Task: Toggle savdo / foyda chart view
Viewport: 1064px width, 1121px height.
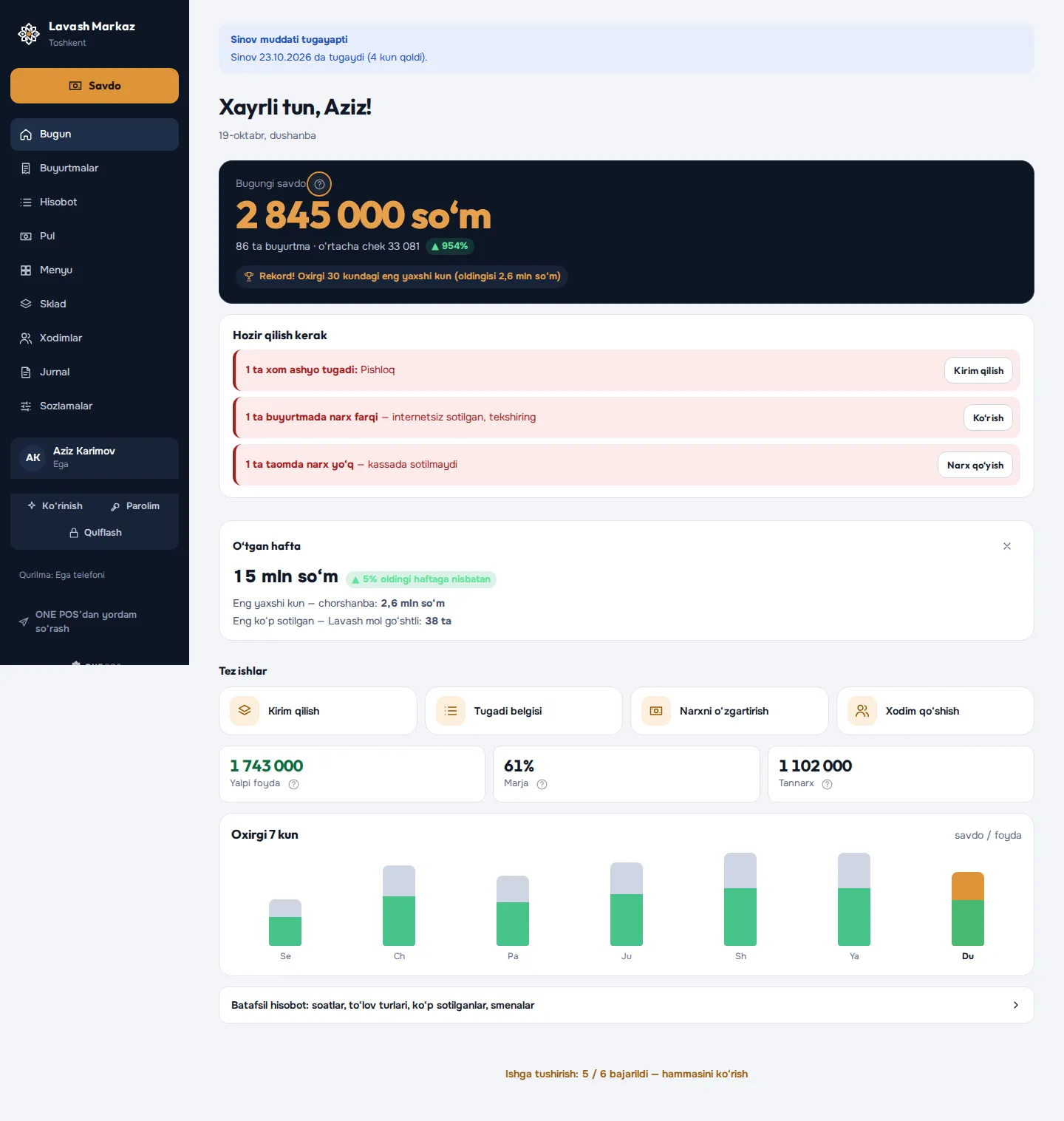Action: click(x=988, y=835)
